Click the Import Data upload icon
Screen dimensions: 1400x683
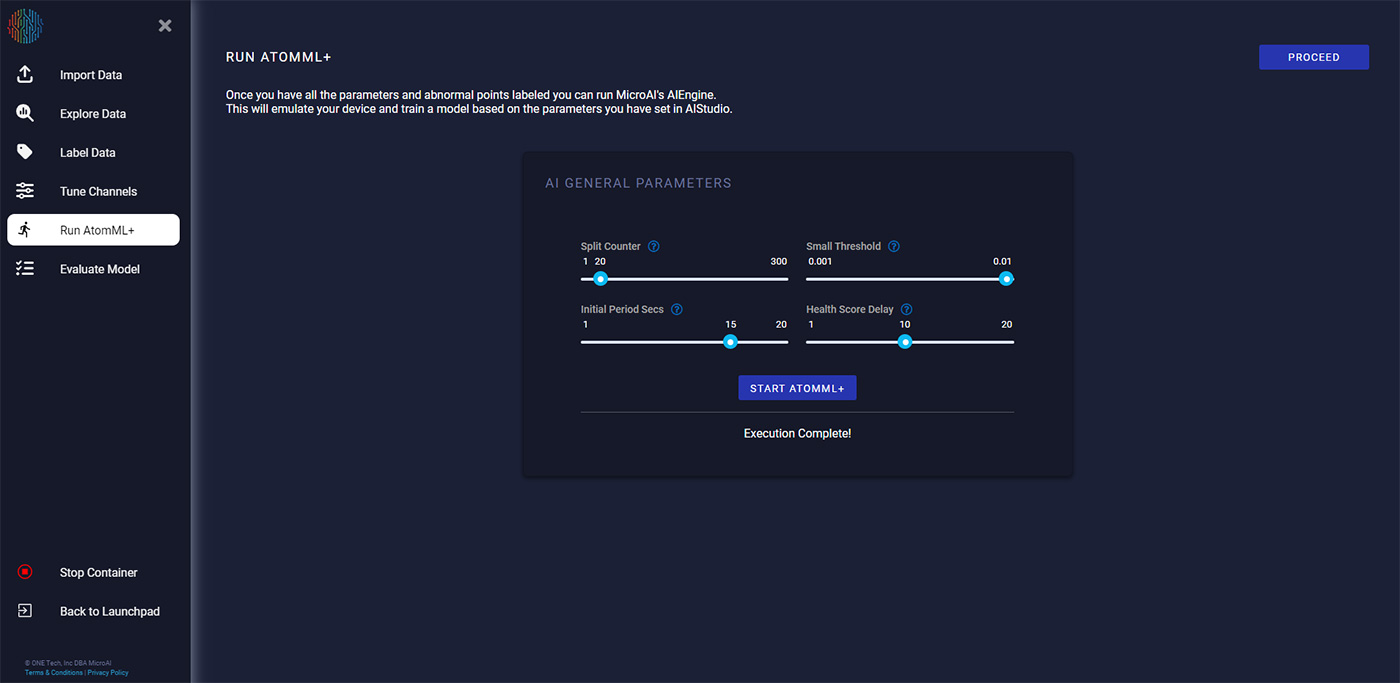(25, 75)
